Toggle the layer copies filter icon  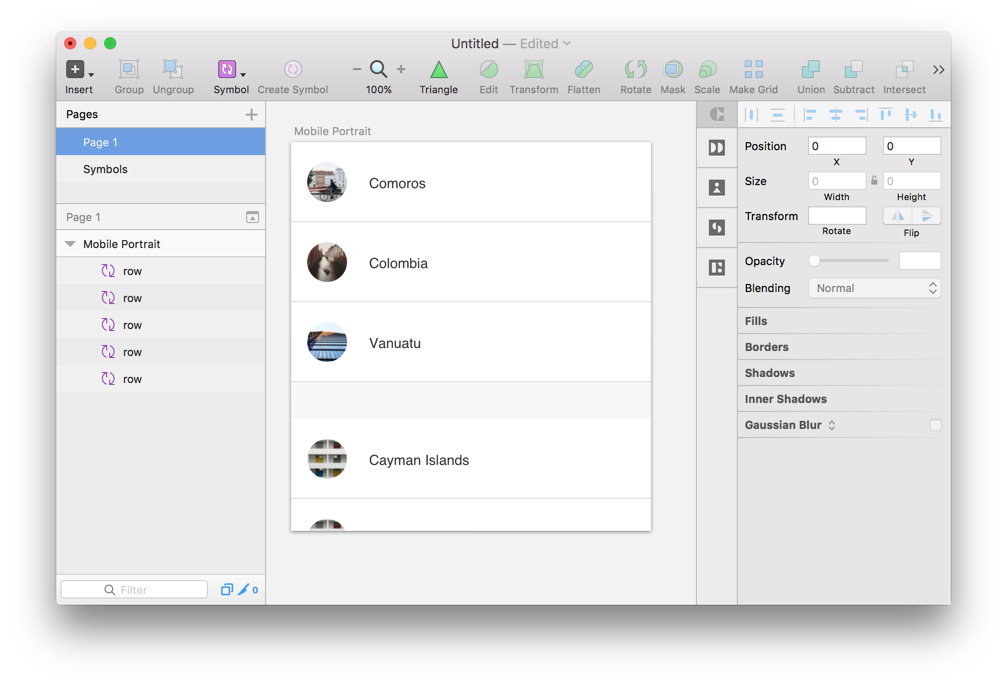(x=227, y=589)
